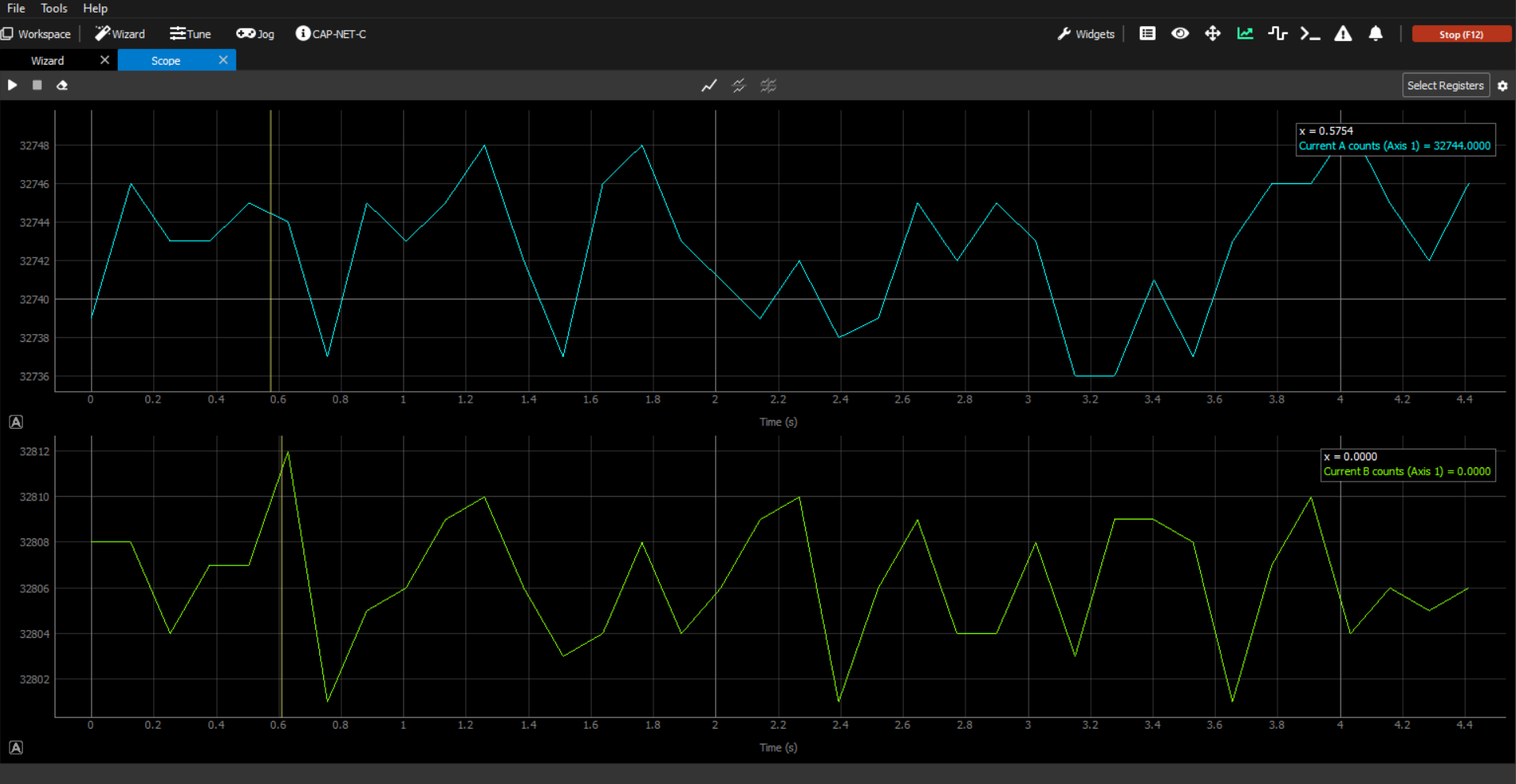Image resolution: width=1516 pixels, height=784 pixels.
Task: Click the Select Registers button
Action: click(1444, 85)
